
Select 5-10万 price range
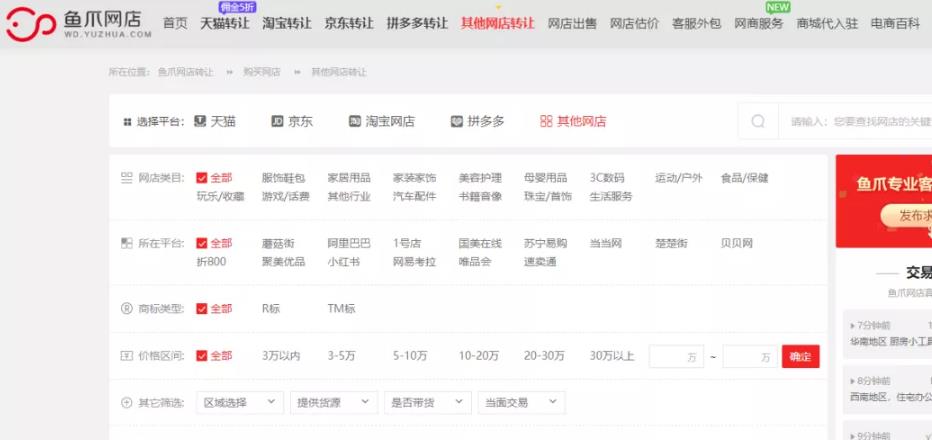(410, 356)
